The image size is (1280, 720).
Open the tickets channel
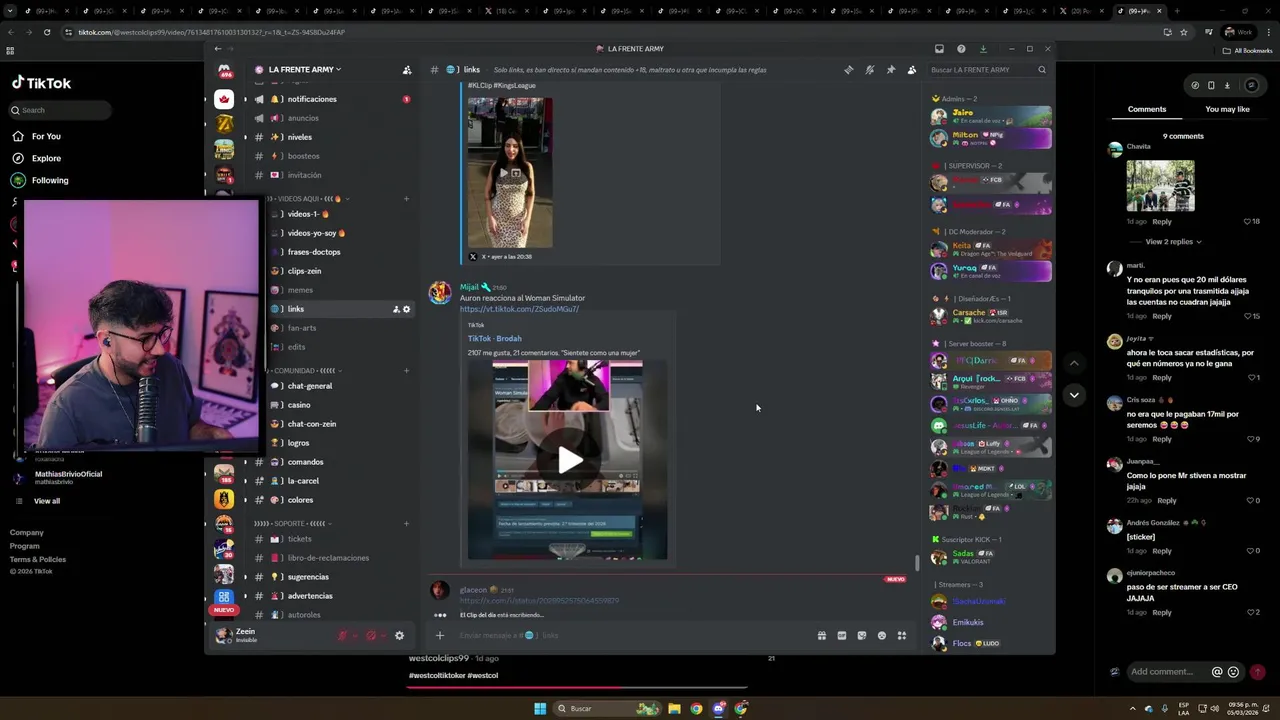pyautogui.click(x=299, y=539)
